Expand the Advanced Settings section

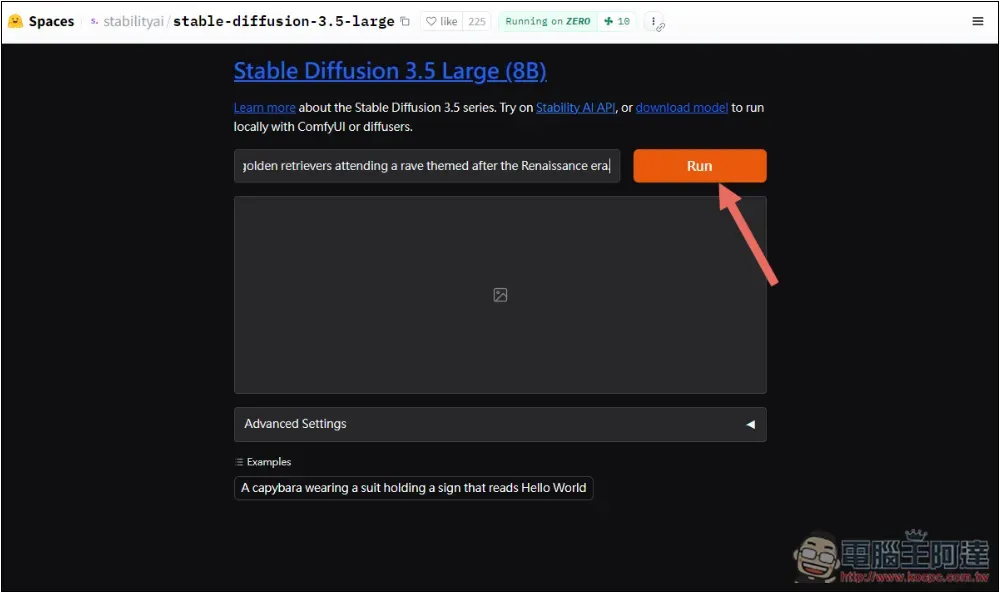(x=501, y=424)
